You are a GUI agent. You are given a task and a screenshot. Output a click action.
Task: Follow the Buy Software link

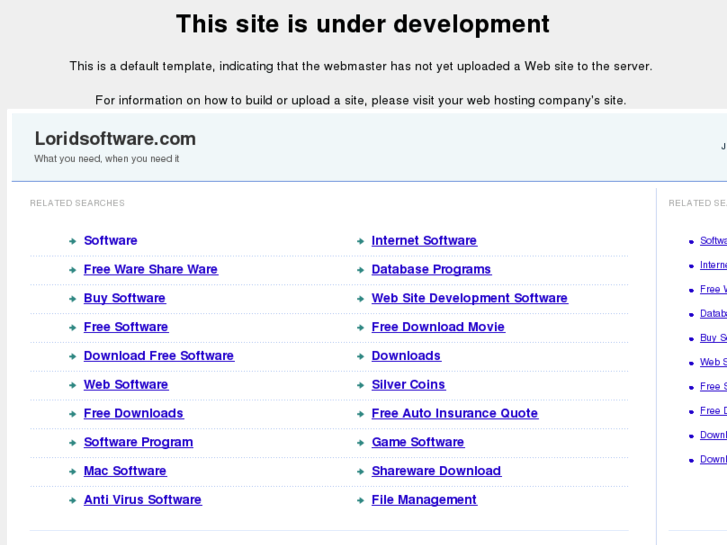pos(124,298)
